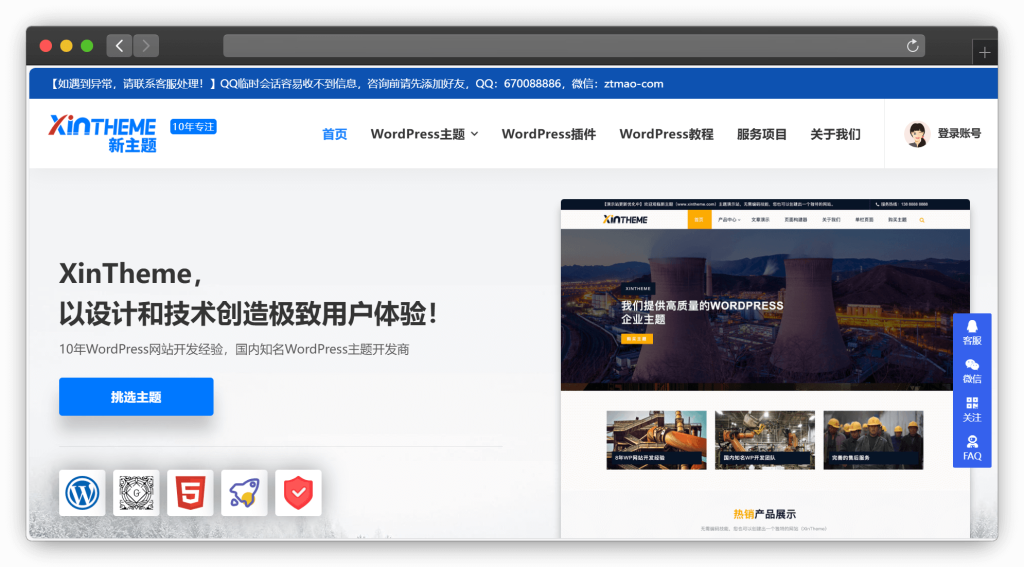Viewport: 1024px width, 567px height.
Task: Click the XinTheme 新主题 logo
Action: pos(103,134)
